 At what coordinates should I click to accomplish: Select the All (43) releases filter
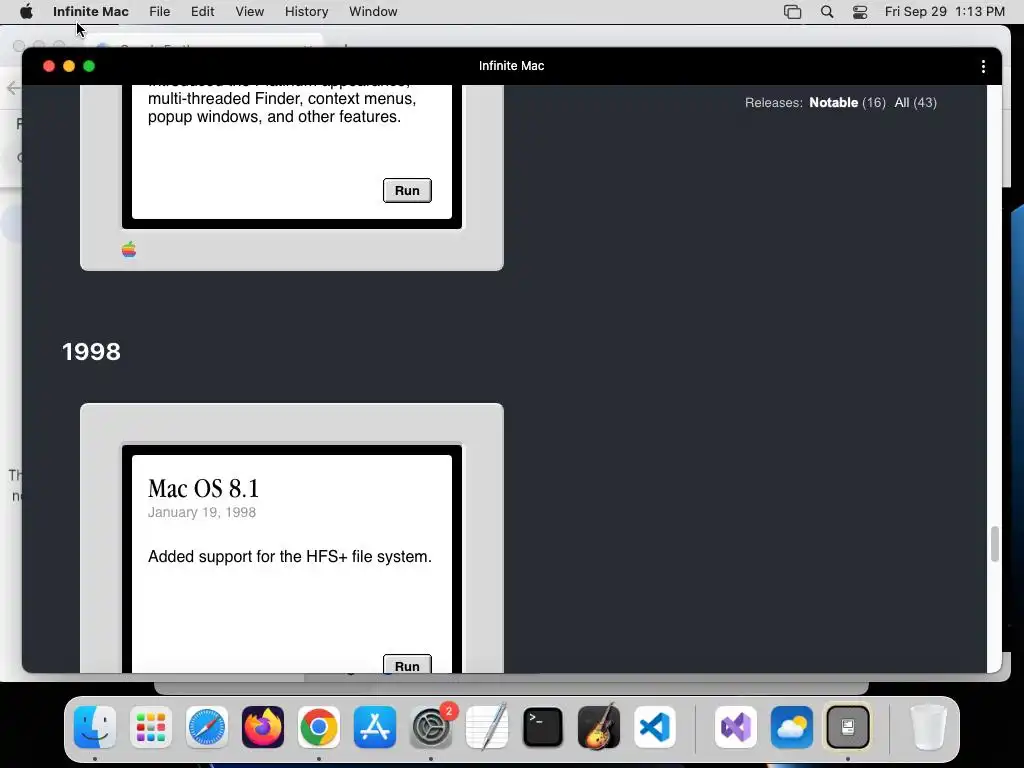click(916, 103)
